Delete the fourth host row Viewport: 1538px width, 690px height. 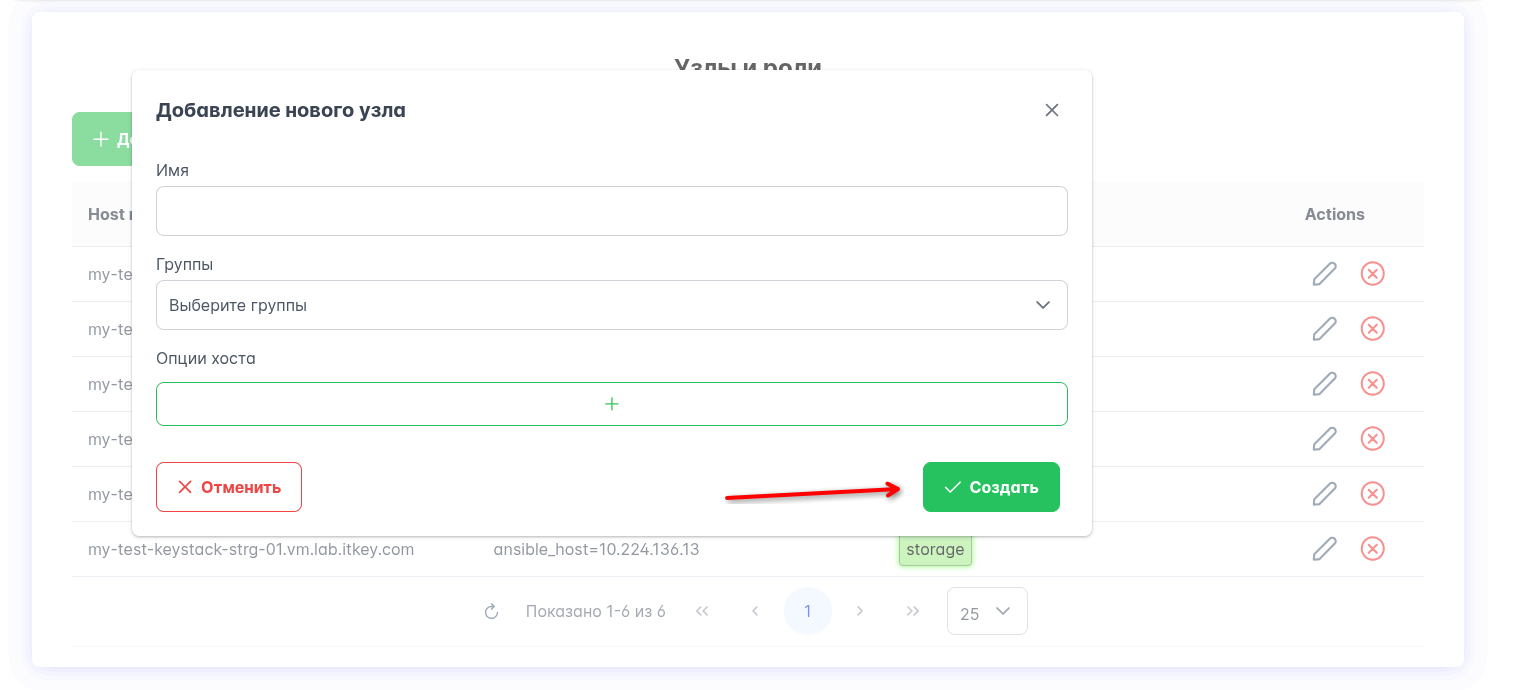coord(1373,439)
